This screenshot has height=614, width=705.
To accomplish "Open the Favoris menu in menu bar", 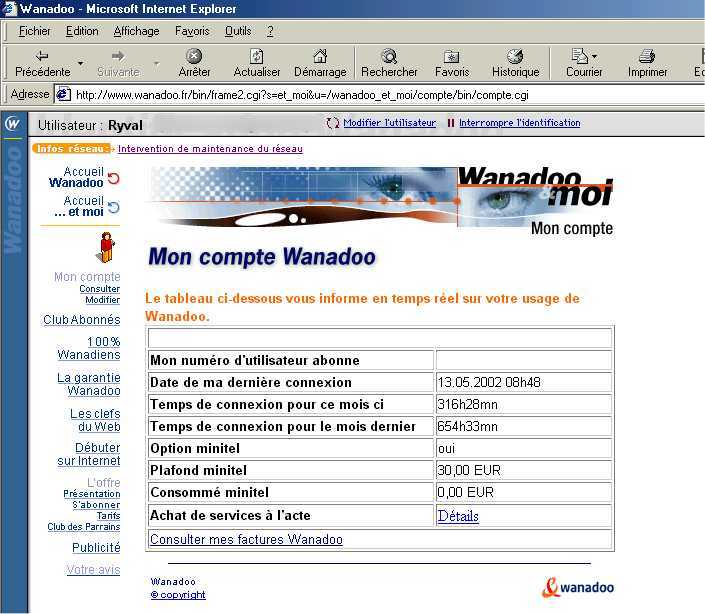I will [192, 31].
